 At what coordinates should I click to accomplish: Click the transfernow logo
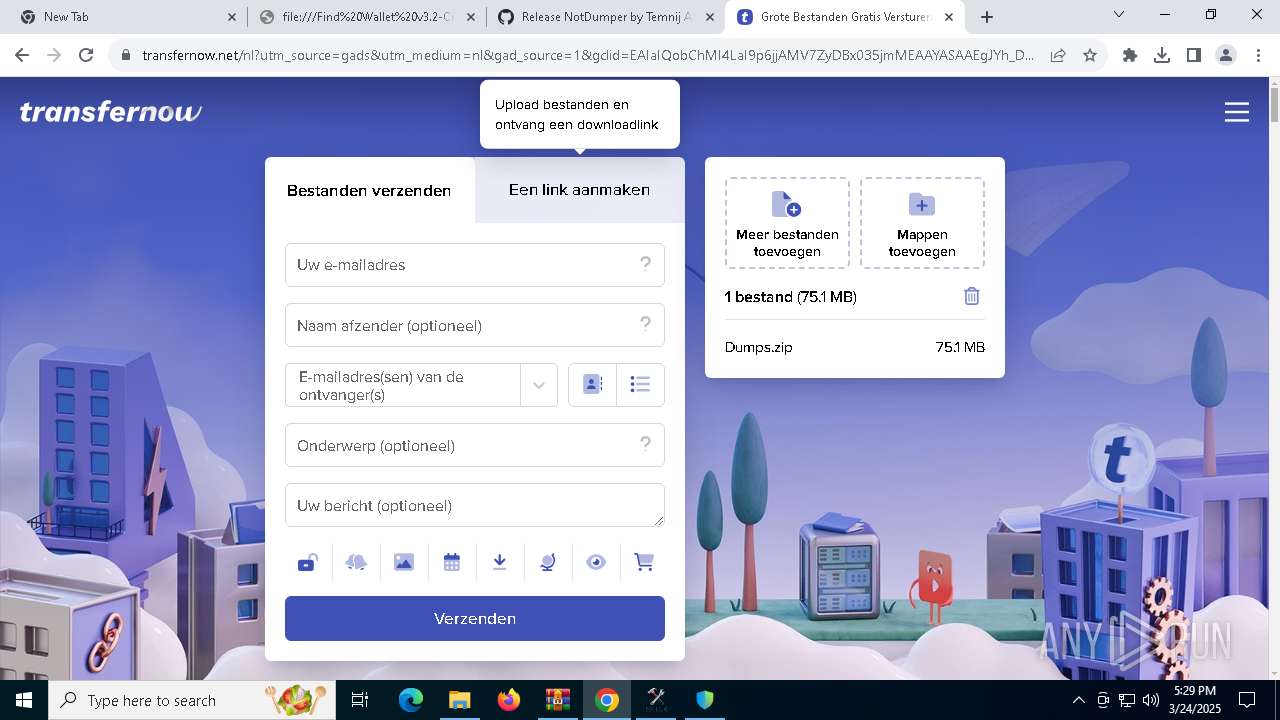(x=110, y=112)
